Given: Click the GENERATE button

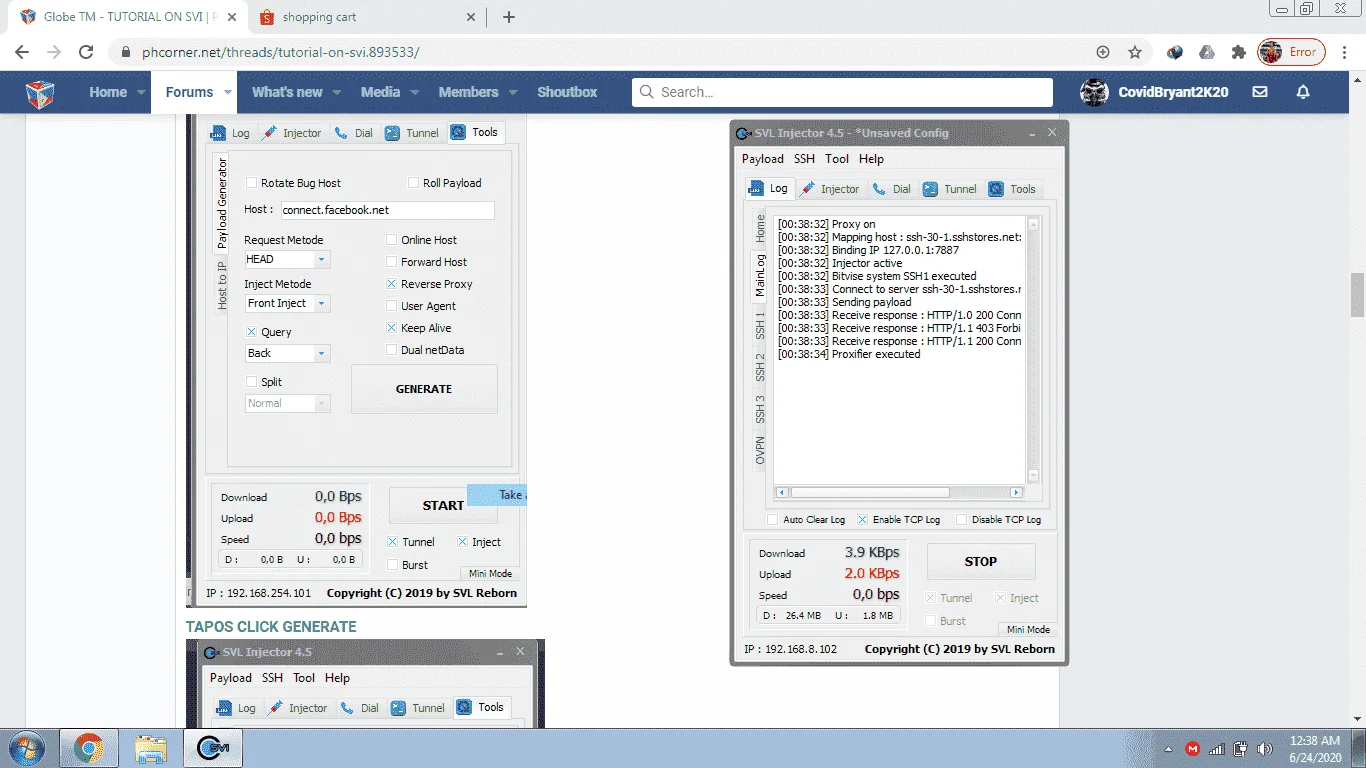Looking at the screenshot, I should point(424,389).
